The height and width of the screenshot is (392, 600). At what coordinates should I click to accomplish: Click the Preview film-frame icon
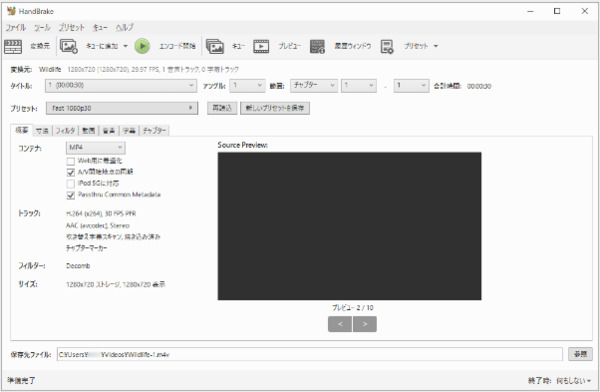click(x=261, y=46)
